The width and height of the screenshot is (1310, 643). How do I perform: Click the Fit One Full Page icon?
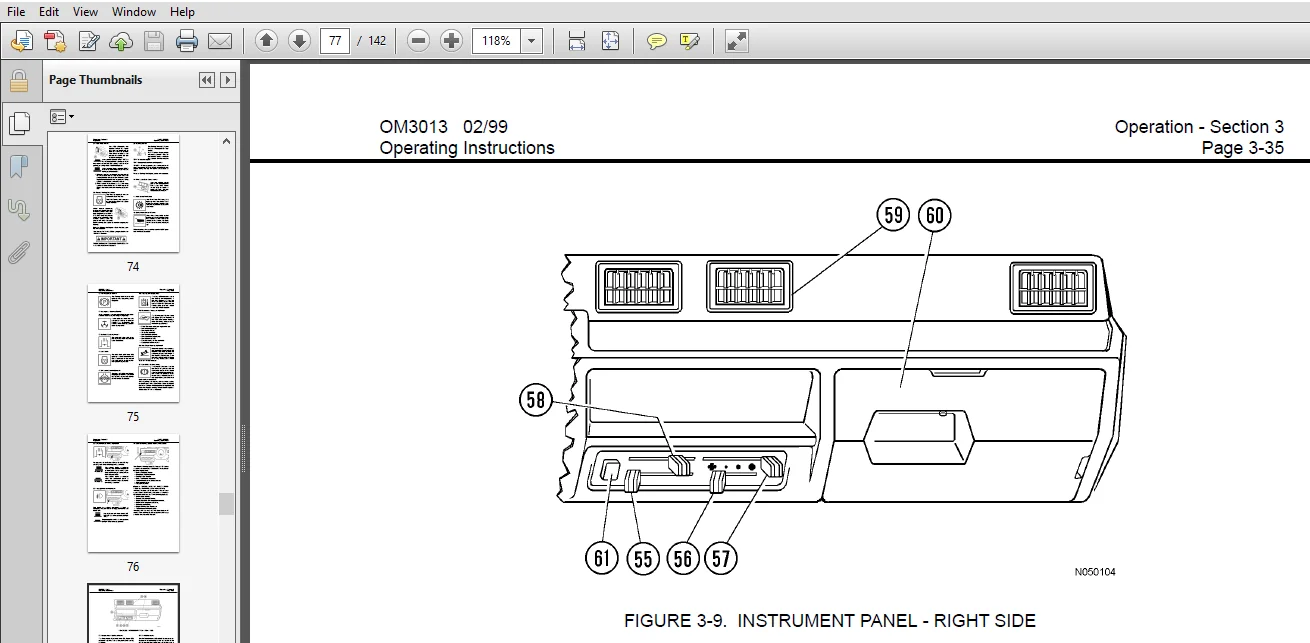610,41
